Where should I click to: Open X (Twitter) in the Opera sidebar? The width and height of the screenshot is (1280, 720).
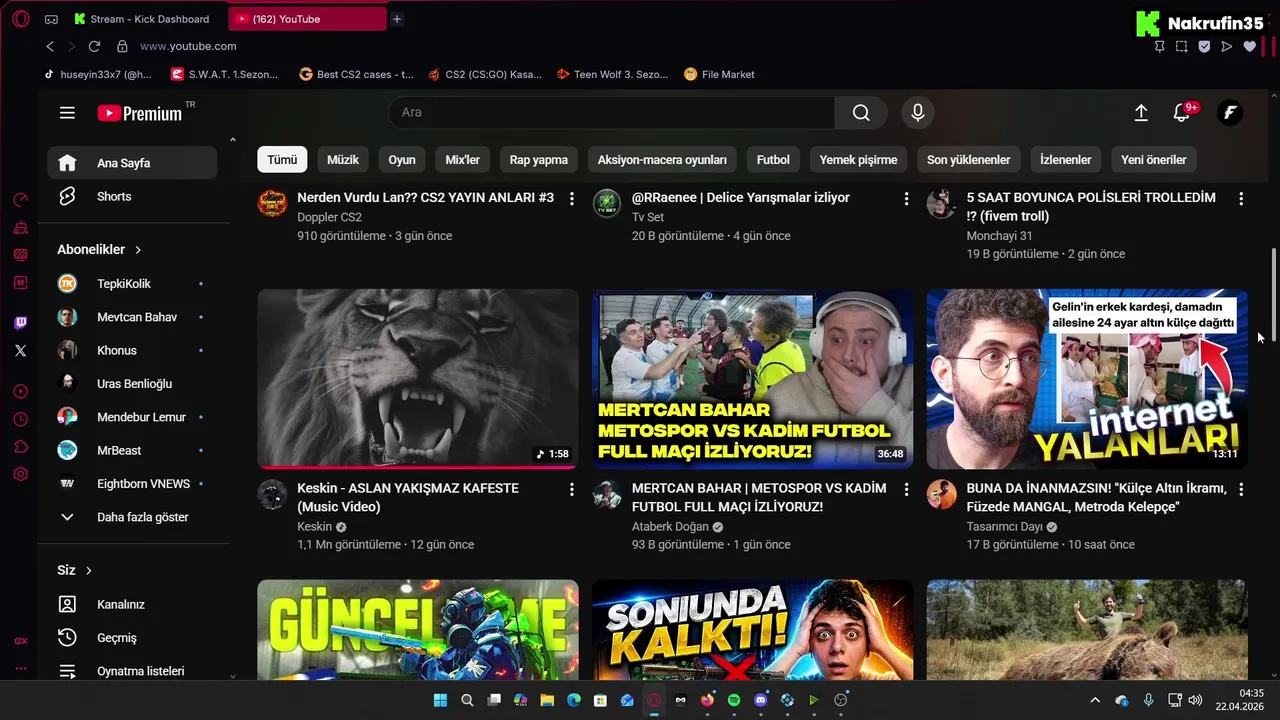(x=21, y=351)
